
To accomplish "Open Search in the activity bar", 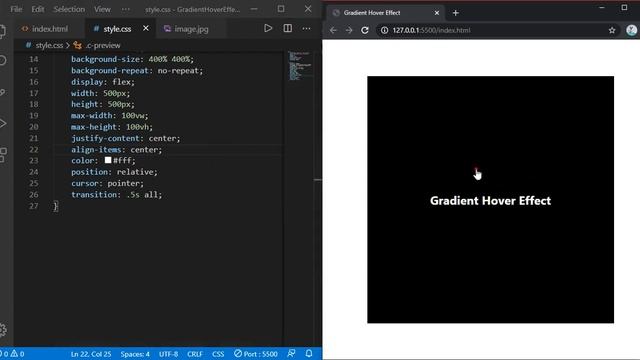I will [2, 60].
